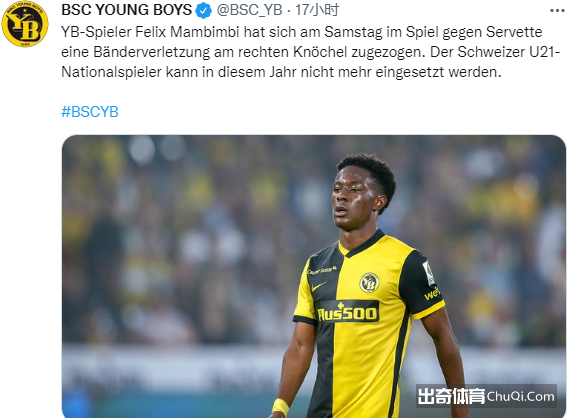Click the blue verified badge icon

204,10
